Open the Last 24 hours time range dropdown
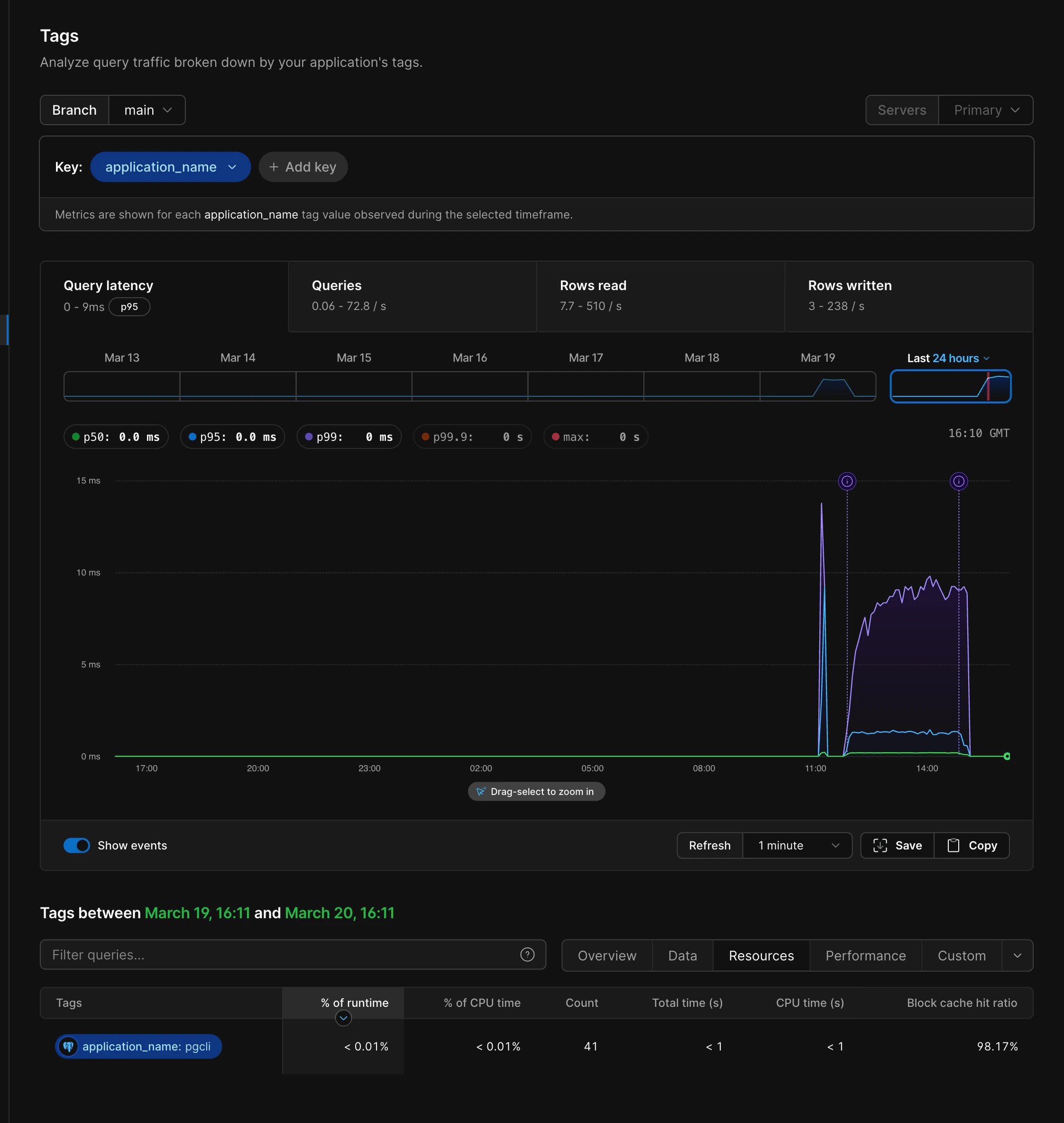This screenshot has height=1123, width=1064. (947, 358)
